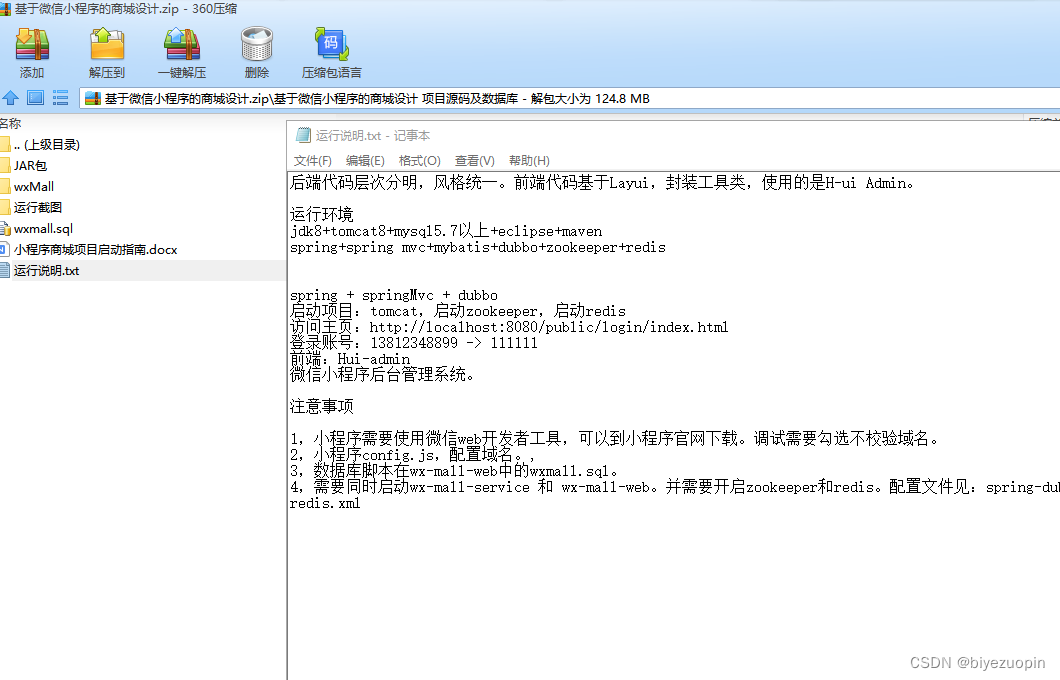
Task: Click the 注意事项 heading in Notepad
Action: tap(322, 406)
